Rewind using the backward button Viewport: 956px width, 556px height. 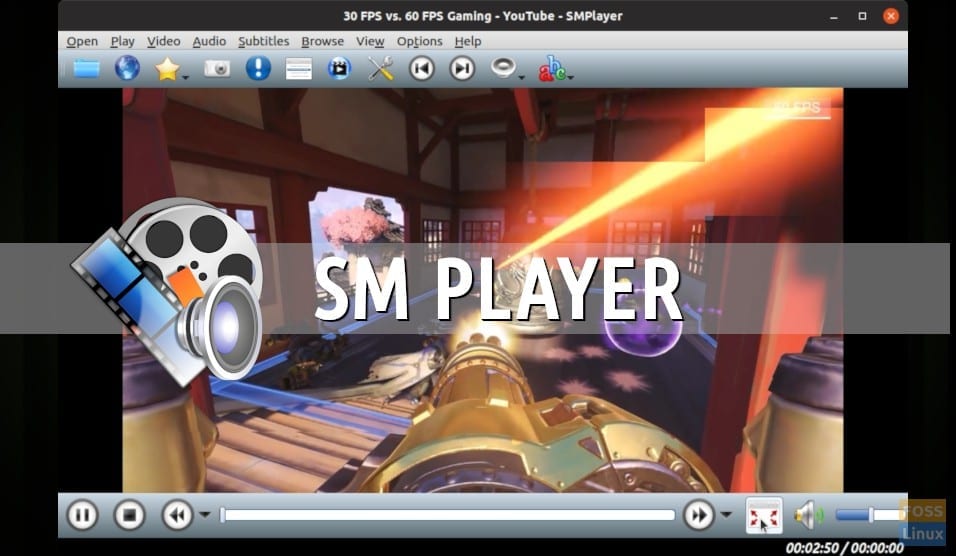coord(177,515)
